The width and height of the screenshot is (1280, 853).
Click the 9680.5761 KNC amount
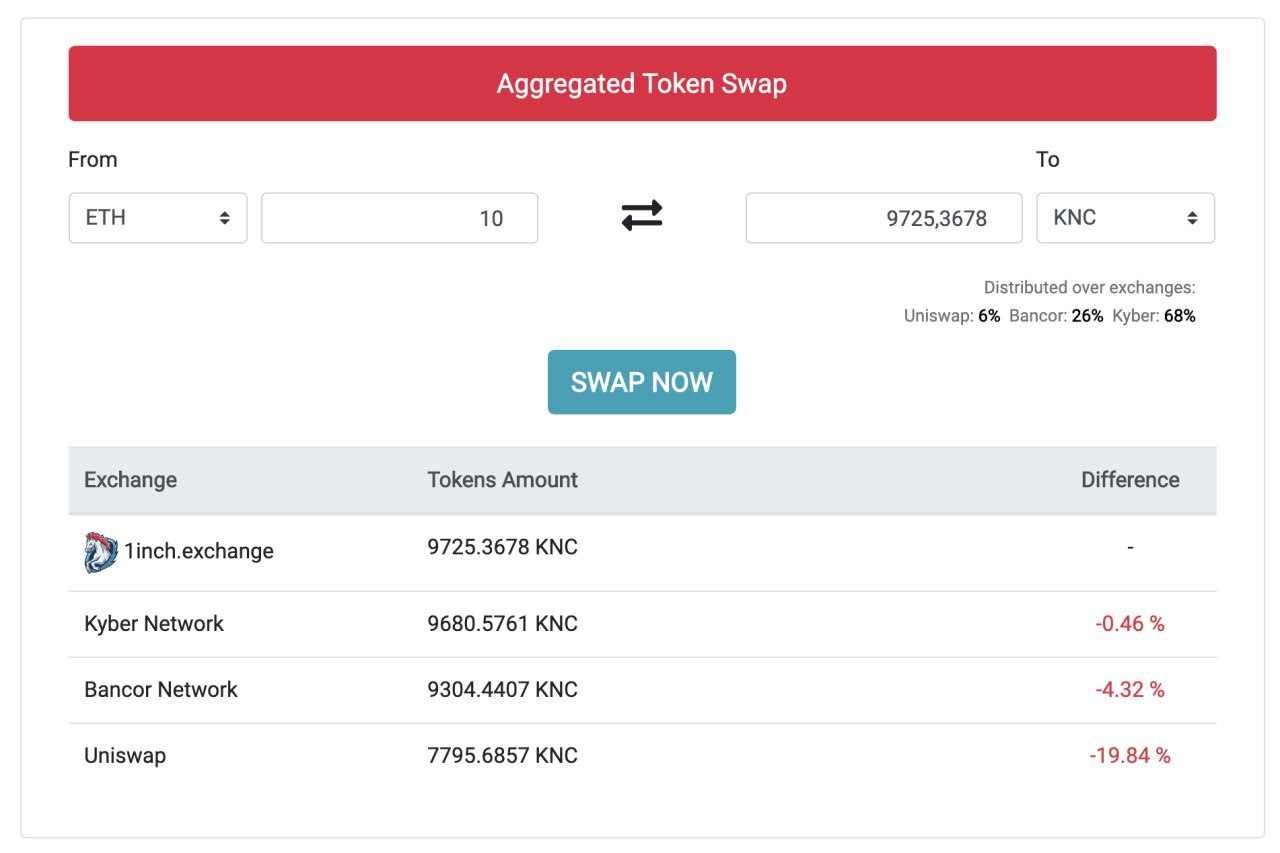pyautogui.click(x=503, y=624)
